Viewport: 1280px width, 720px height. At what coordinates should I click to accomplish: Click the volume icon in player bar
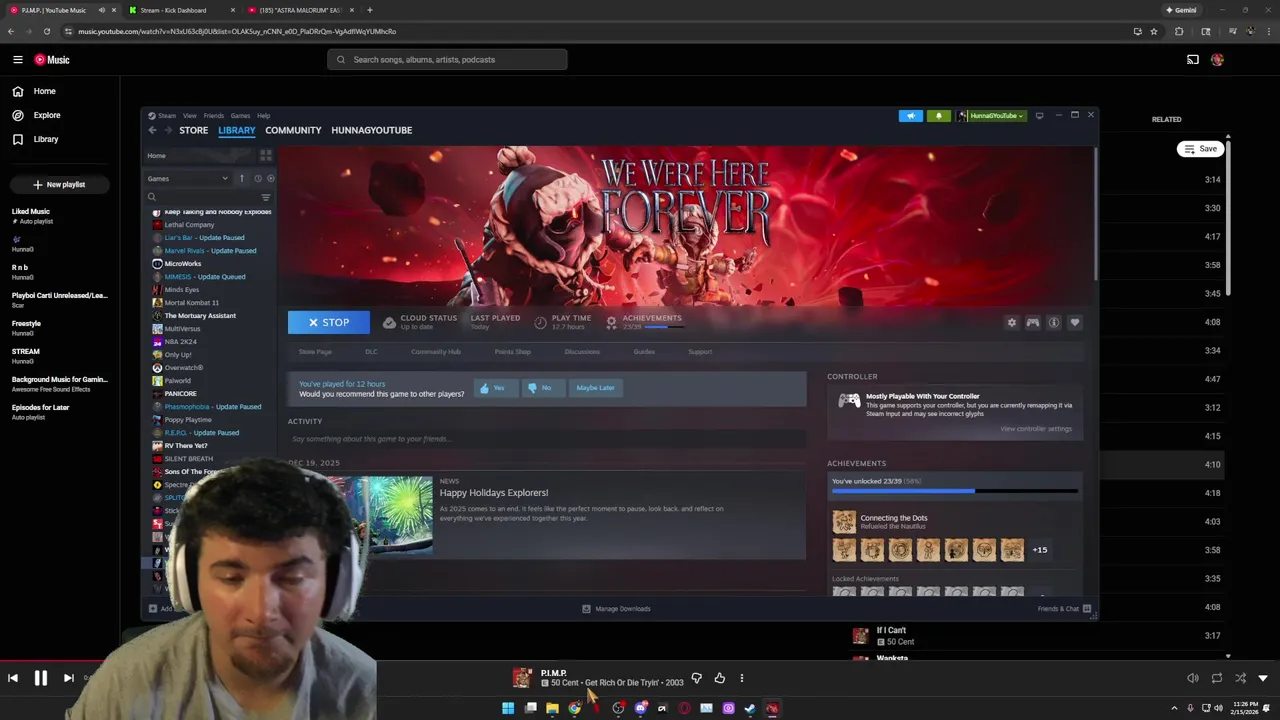(x=1193, y=678)
